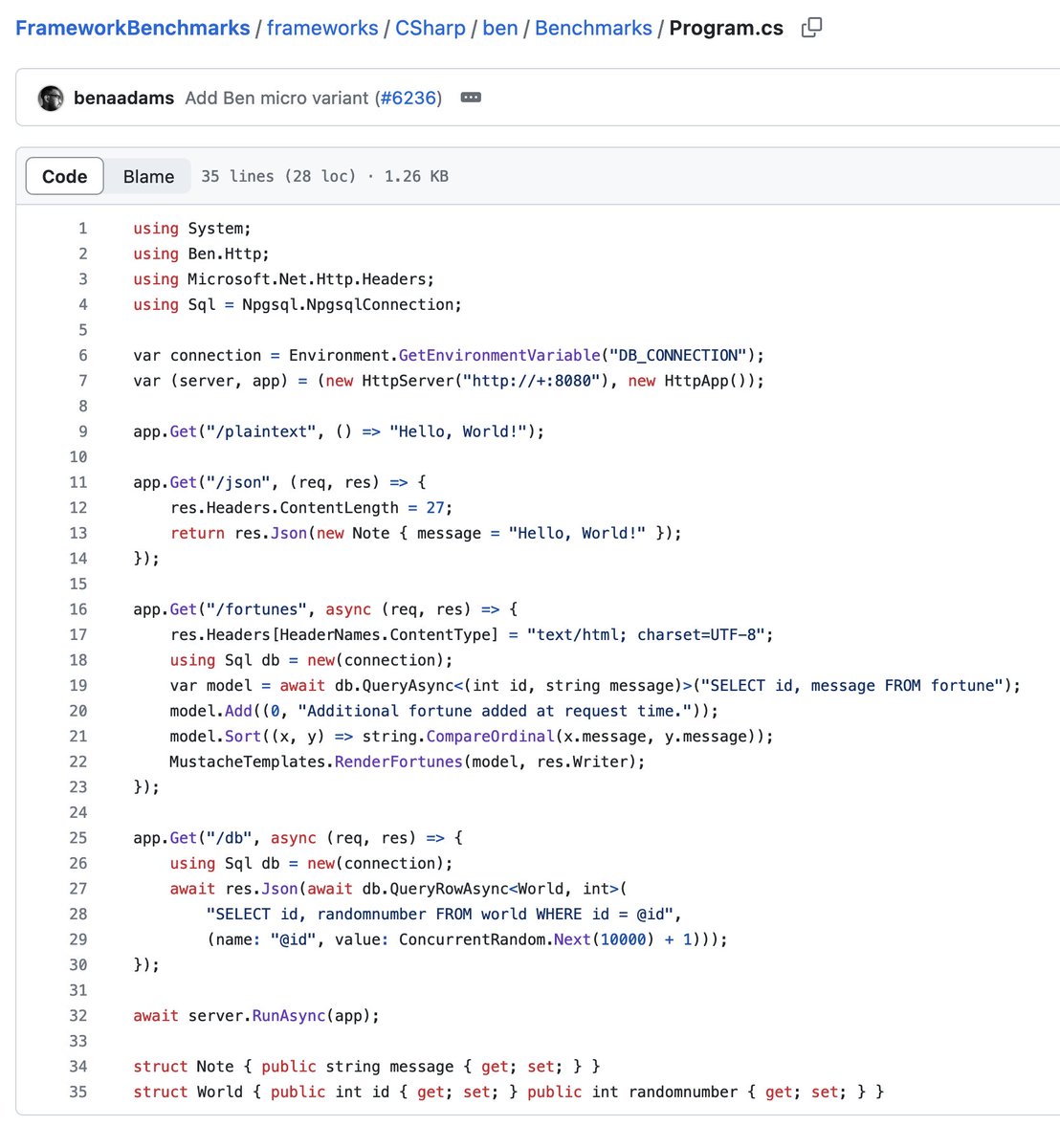The image size is (1060, 1148).
Task: Open pull request #6236 link
Action: click(x=409, y=98)
